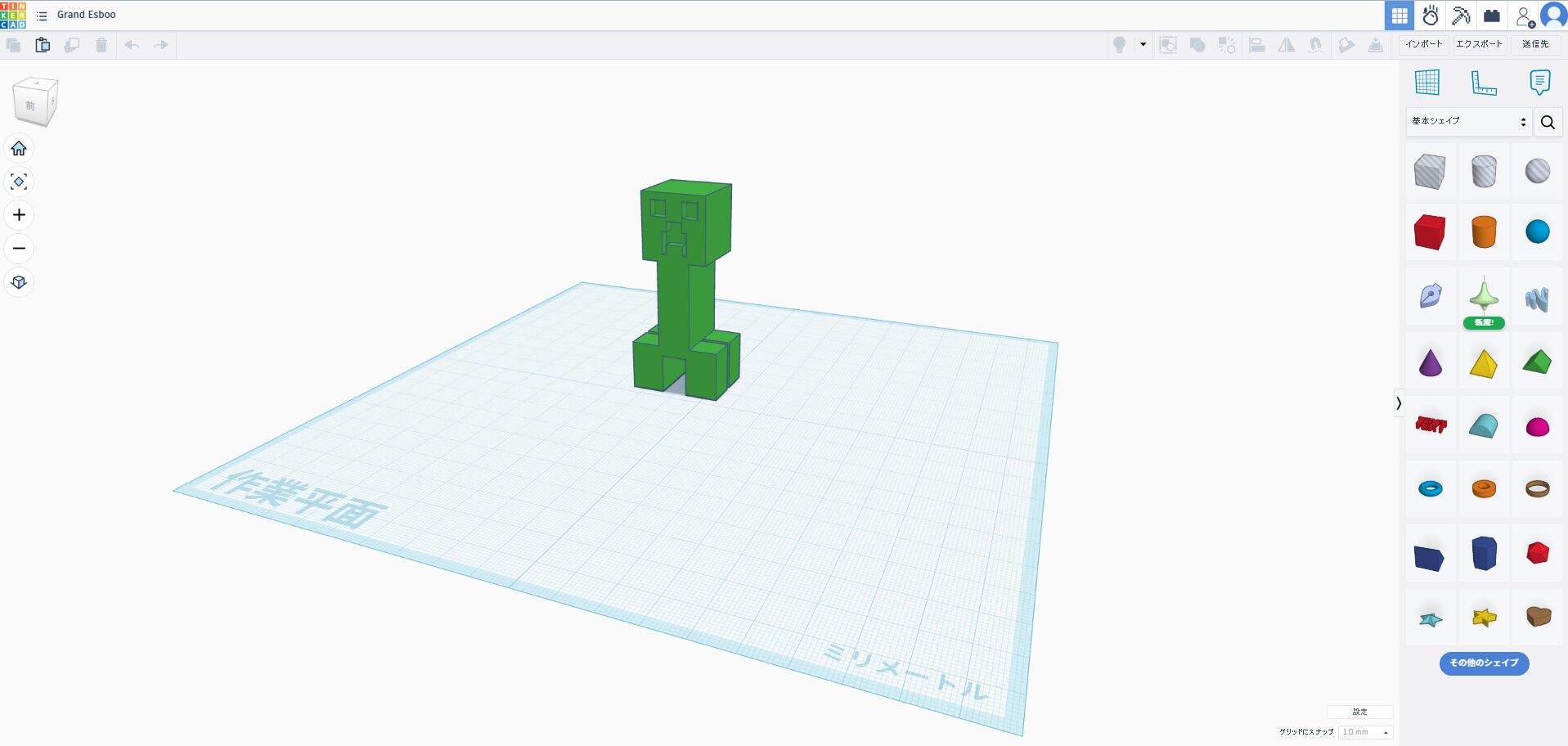
Task: Click the Home view button
Action: tap(19, 148)
